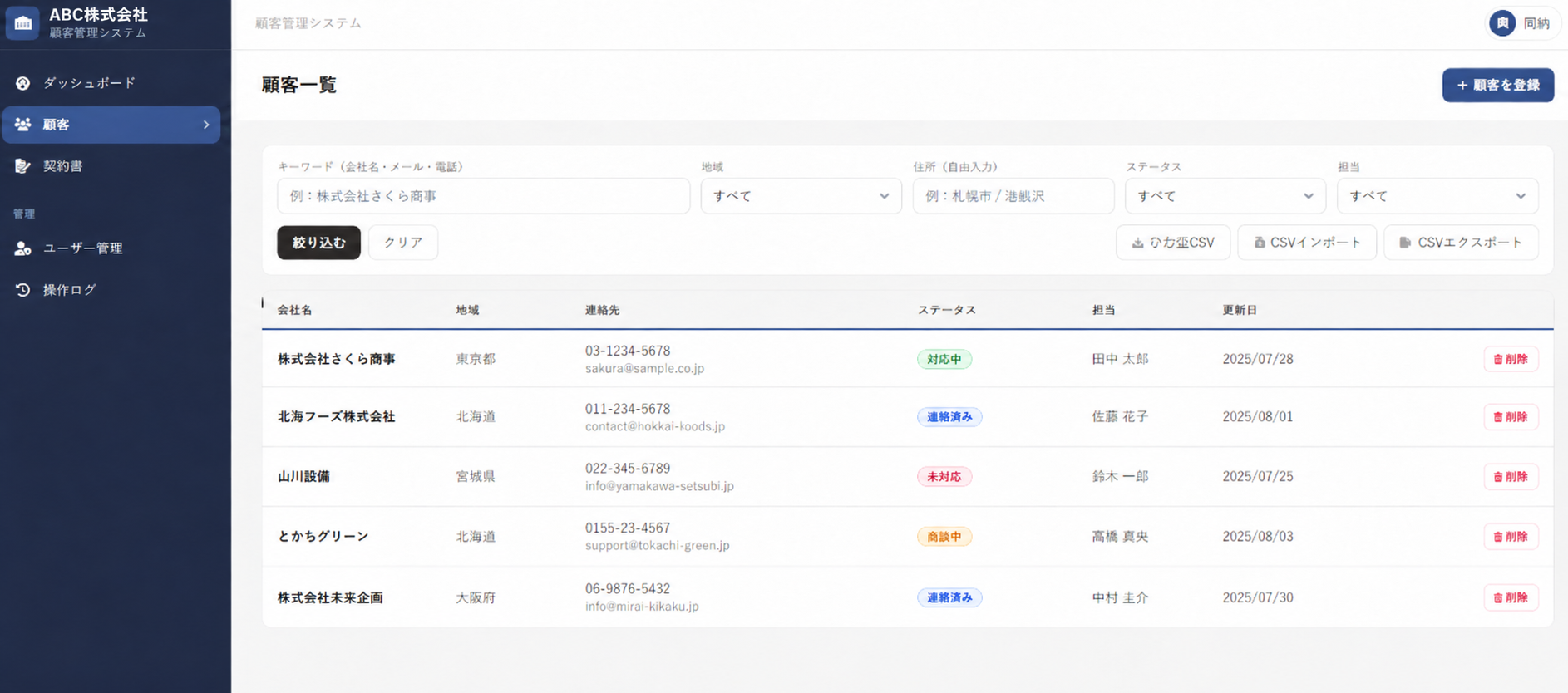The image size is (1568, 693).
Task: Click 連絡済み badge in 北海フーズ株式会社 row
Action: pyautogui.click(x=949, y=417)
